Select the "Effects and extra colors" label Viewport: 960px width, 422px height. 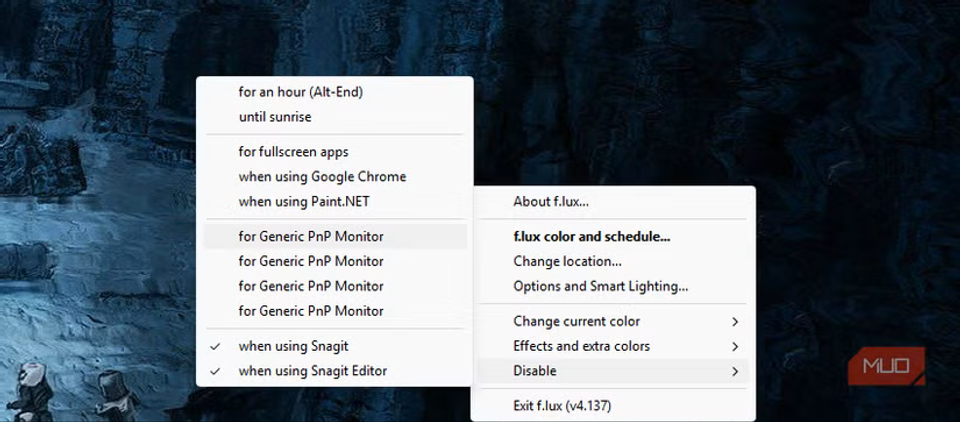point(581,346)
